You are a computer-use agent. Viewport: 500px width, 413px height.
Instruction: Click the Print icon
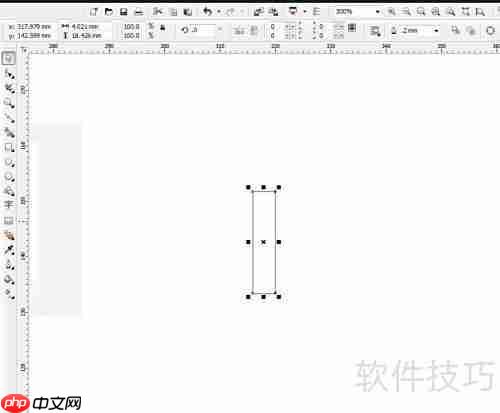pos(139,12)
